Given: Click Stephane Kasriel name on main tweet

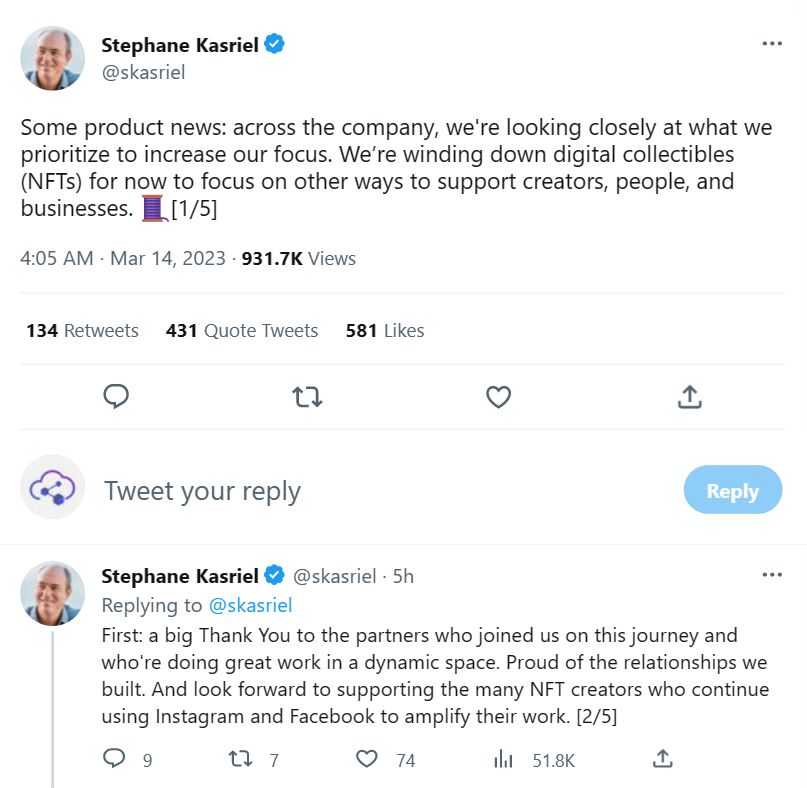Looking at the screenshot, I should tap(180, 45).
